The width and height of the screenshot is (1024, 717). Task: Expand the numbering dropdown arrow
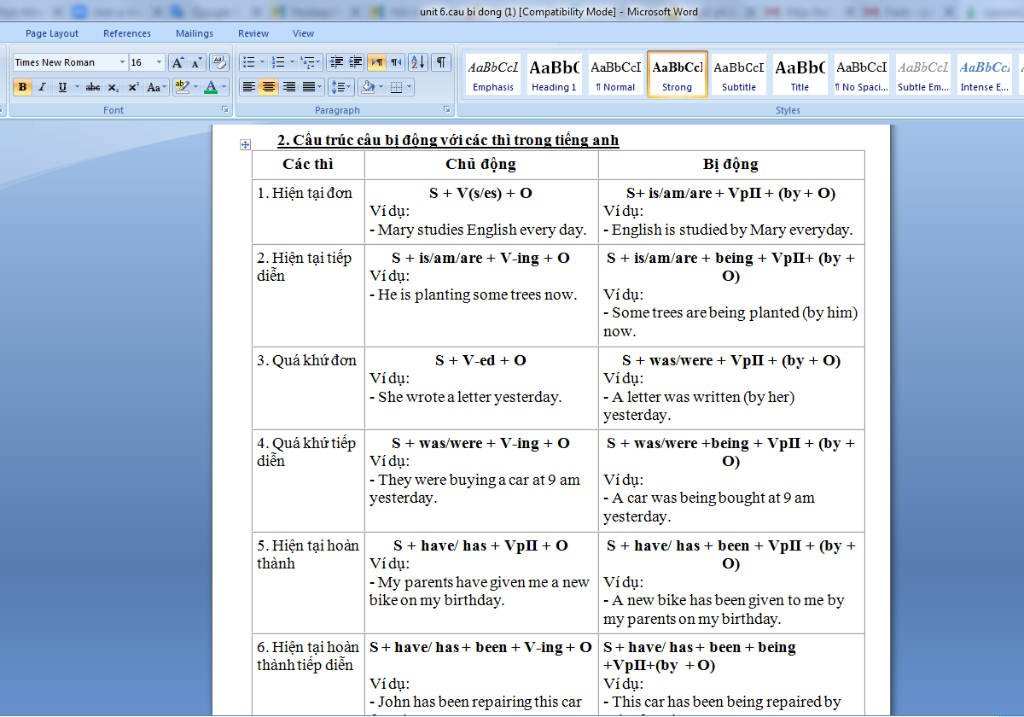click(292, 63)
